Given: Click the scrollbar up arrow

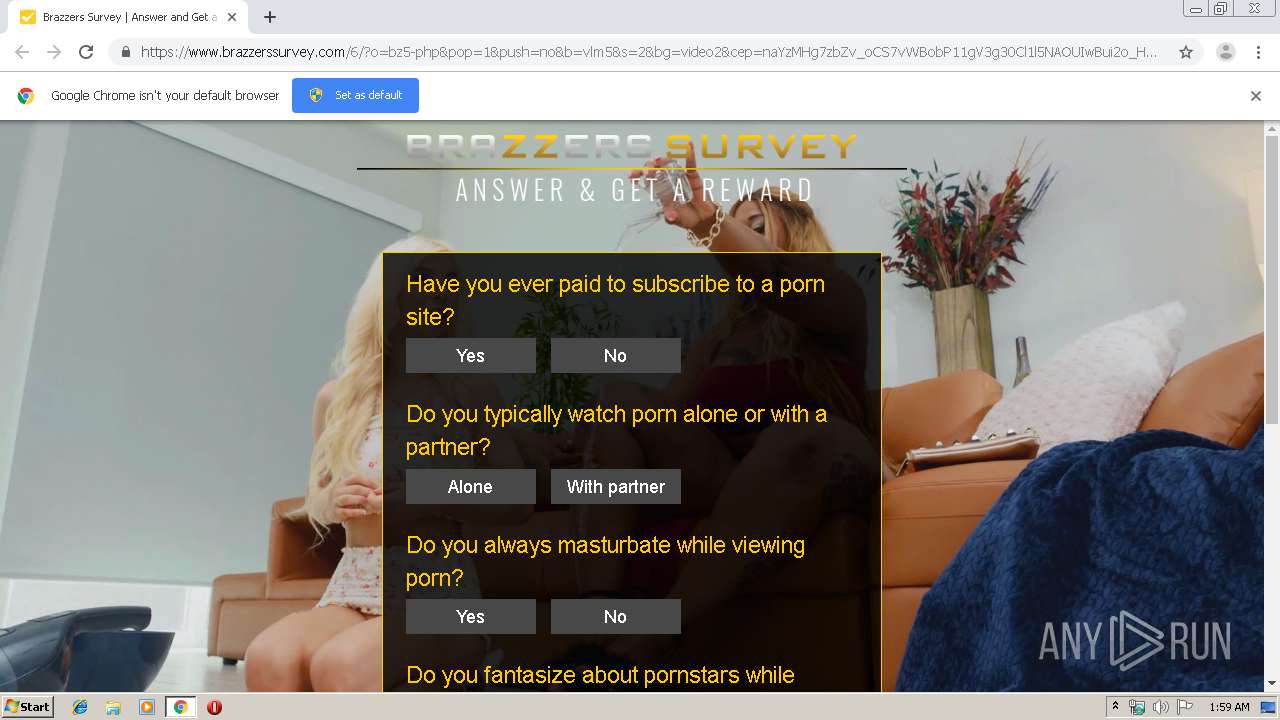Looking at the screenshot, I should click(x=1272, y=128).
